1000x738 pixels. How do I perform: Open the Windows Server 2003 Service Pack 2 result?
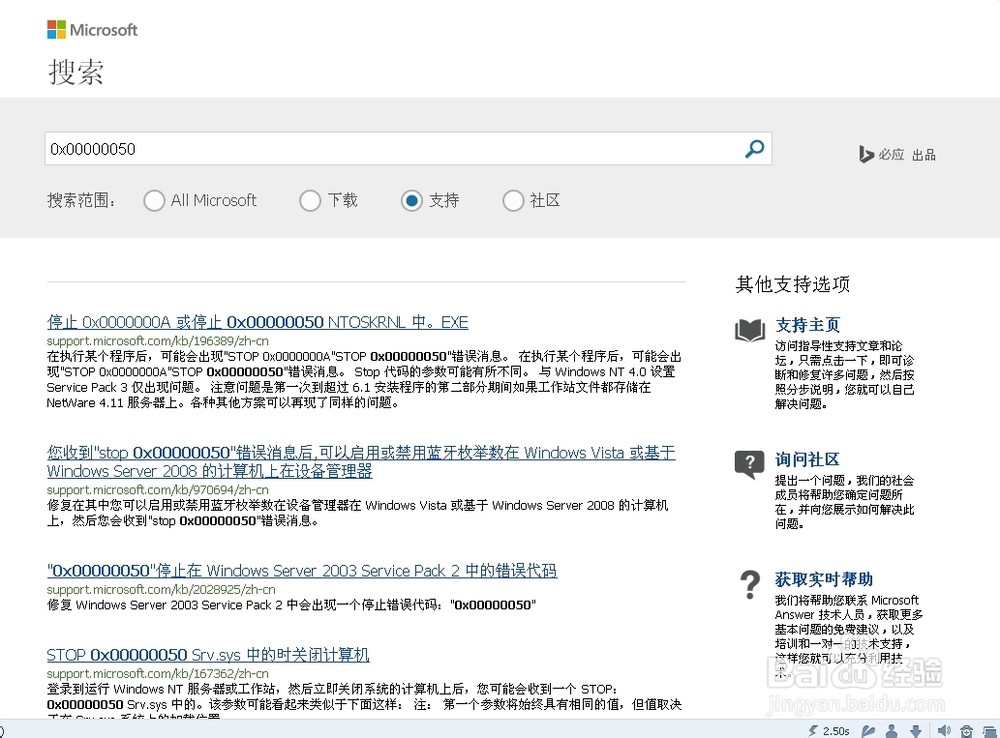point(302,570)
